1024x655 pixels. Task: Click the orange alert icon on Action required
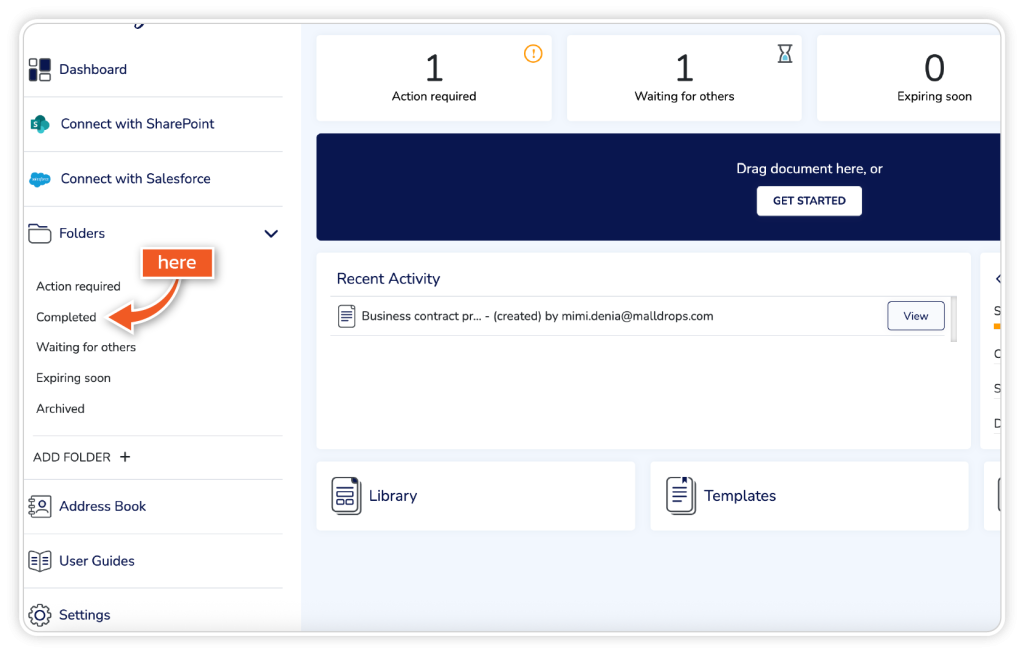pos(533,54)
